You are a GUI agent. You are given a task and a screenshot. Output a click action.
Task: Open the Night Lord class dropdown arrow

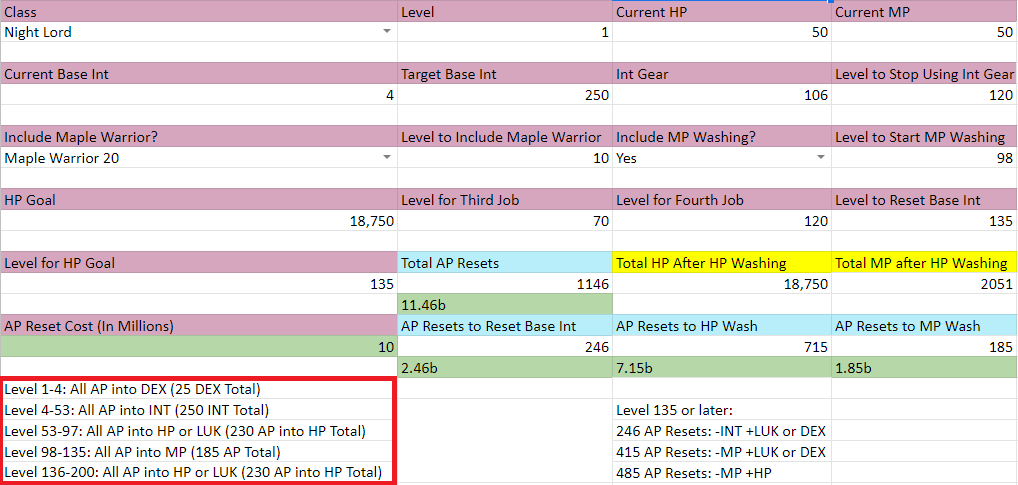coord(387,33)
